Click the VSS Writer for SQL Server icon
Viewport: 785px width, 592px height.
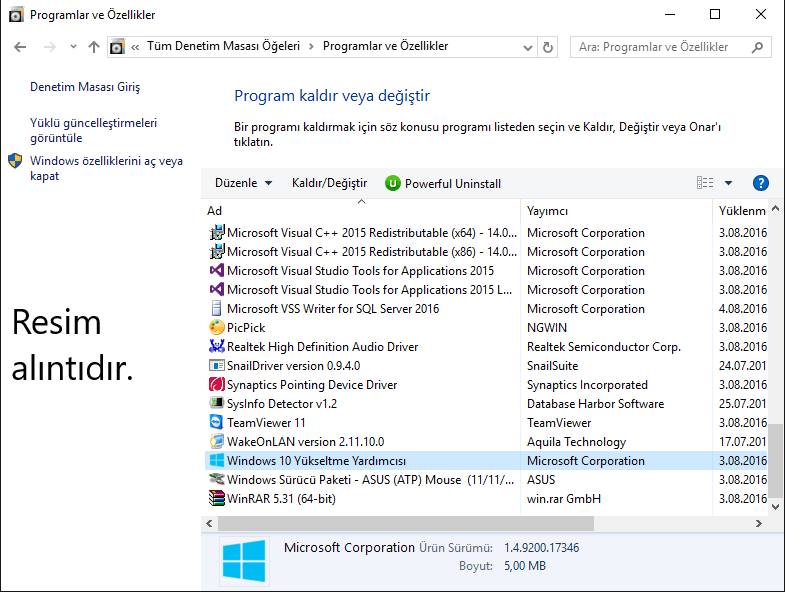tap(216, 309)
